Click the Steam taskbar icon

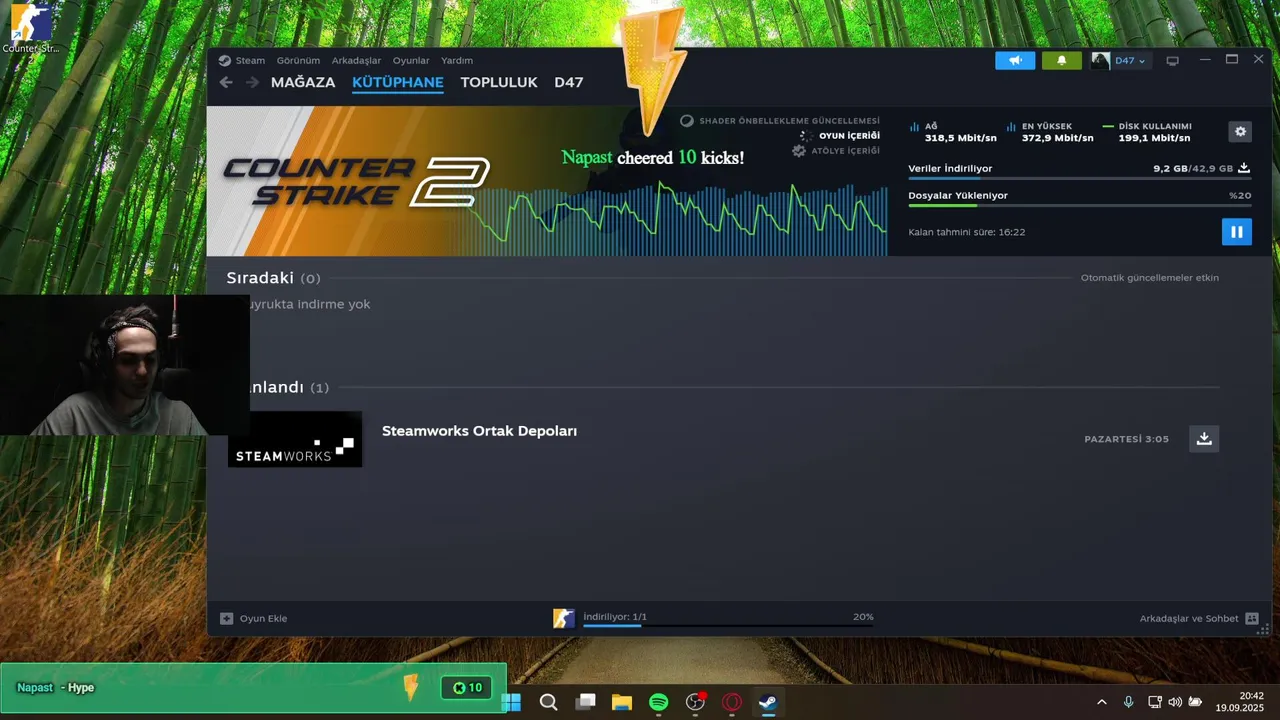(768, 702)
